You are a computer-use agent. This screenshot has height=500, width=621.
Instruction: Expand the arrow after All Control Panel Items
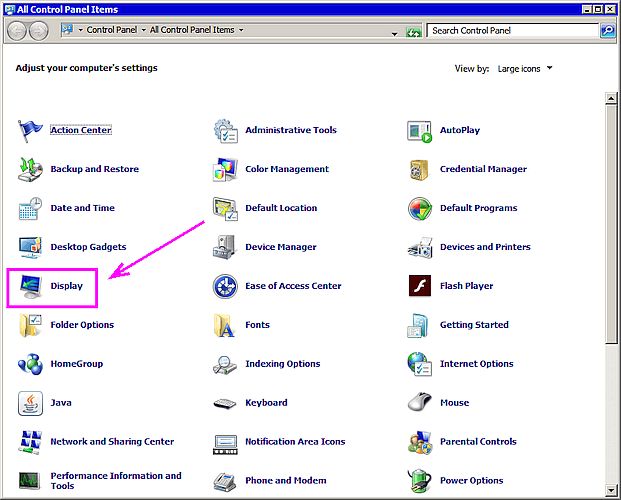(241, 30)
